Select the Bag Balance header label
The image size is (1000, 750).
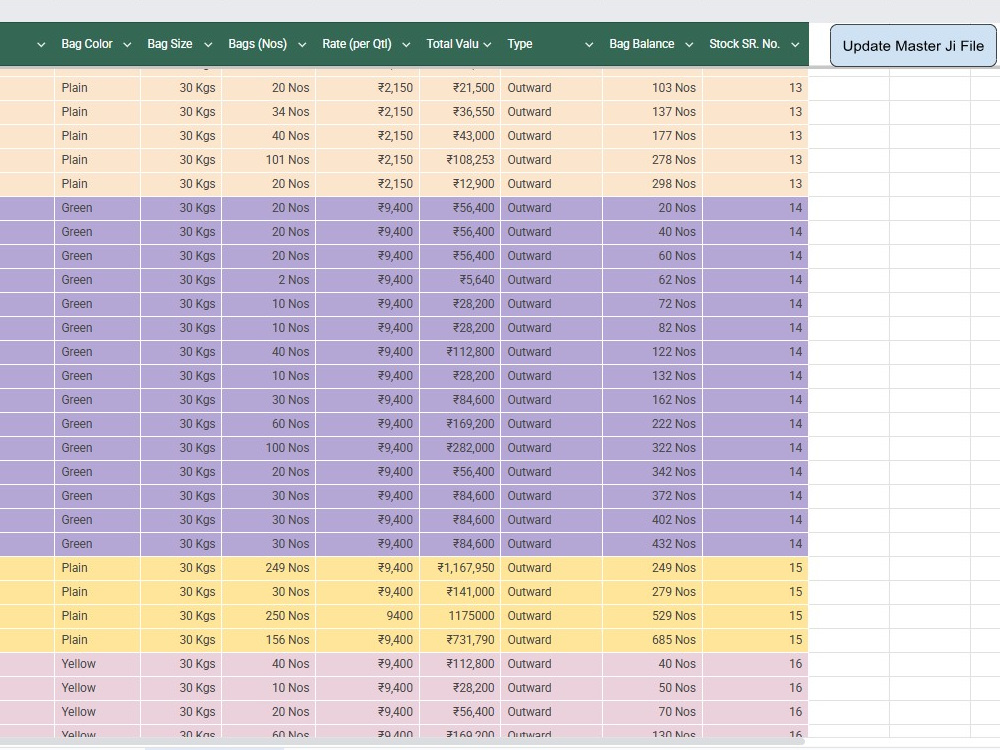pyautogui.click(x=642, y=44)
